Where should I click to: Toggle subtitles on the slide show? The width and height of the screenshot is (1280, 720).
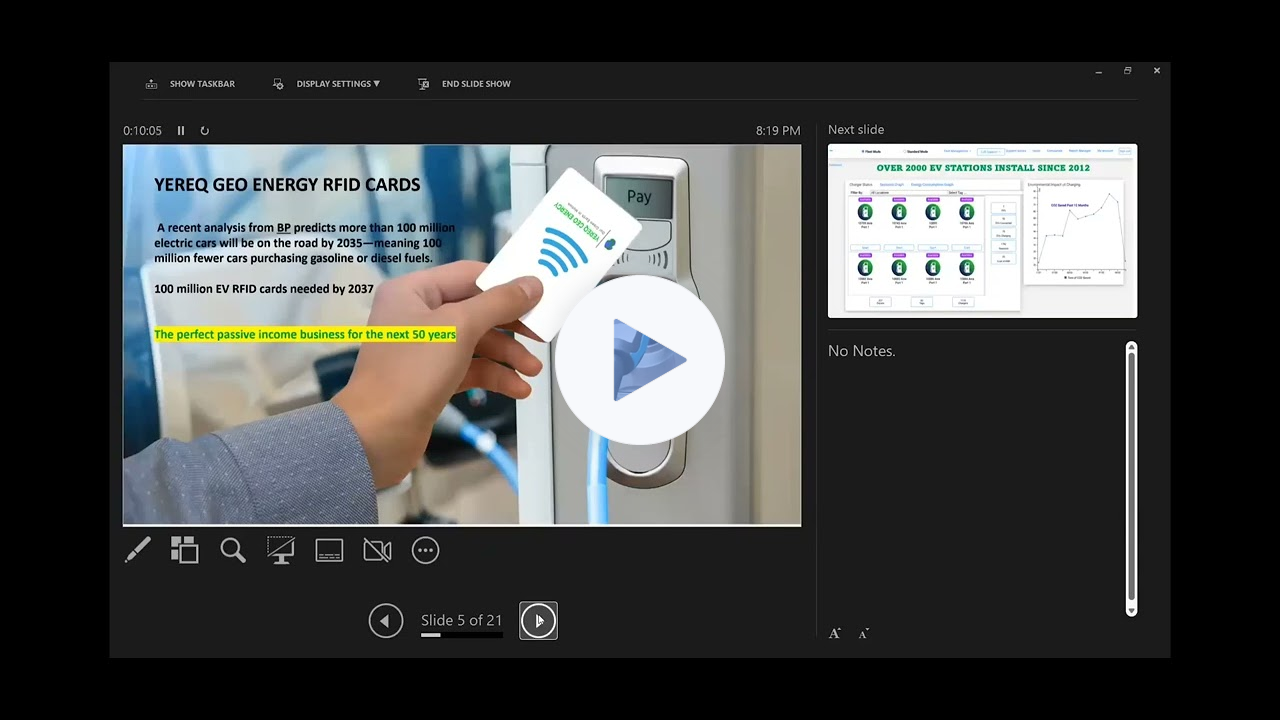click(329, 550)
